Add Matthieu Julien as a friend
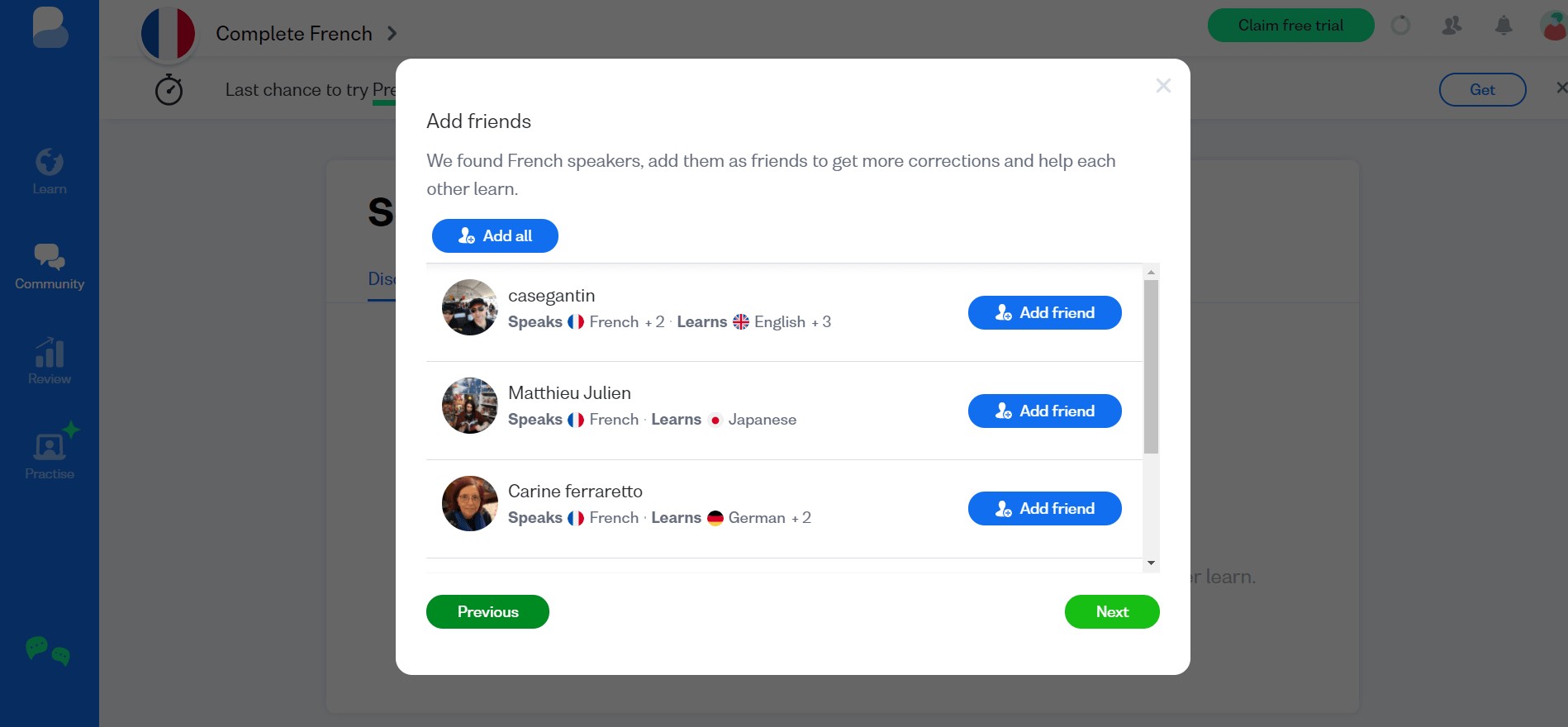The height and width of the screenshot is (727, 1568). coord(1044,411)
